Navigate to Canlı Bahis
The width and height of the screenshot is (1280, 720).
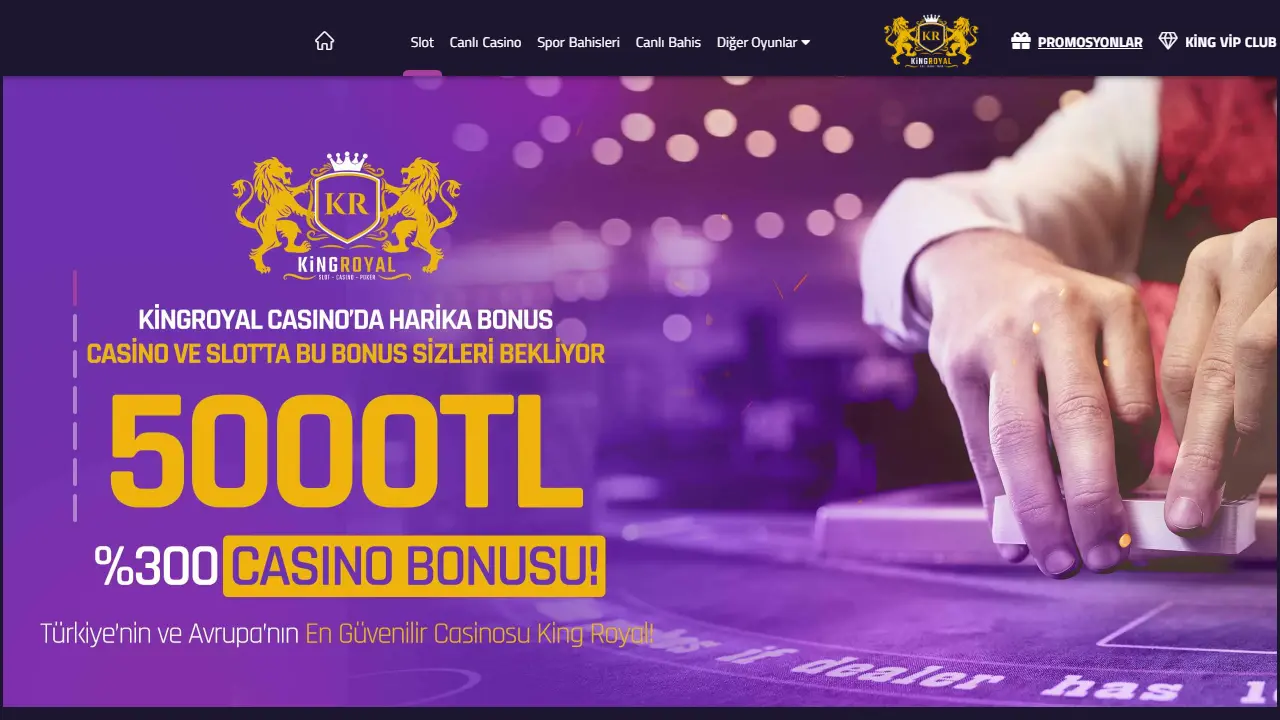click(x=668, y=42)
